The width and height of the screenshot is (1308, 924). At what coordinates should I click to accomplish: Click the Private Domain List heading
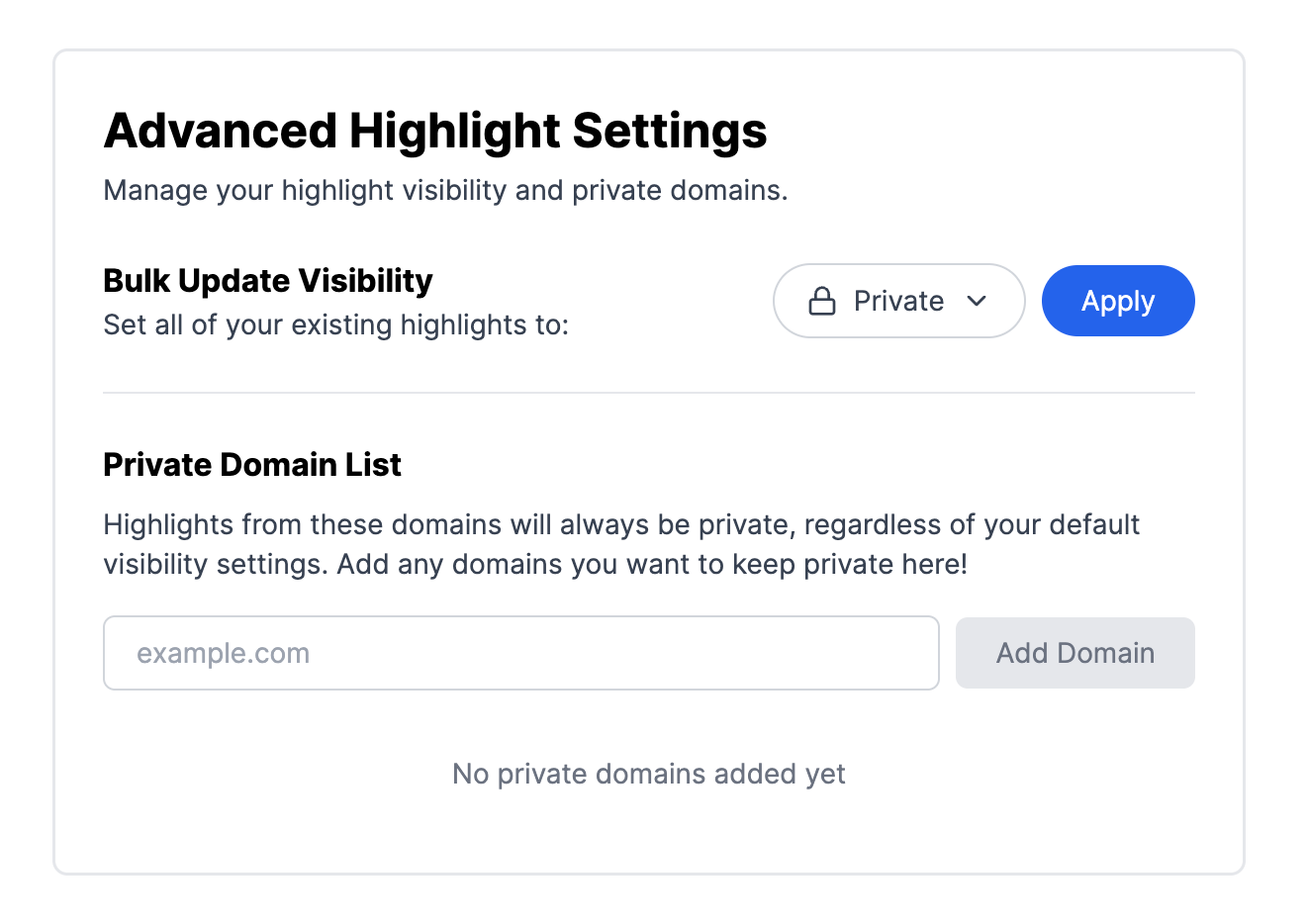pyautogui.click(x=251, y=465)
